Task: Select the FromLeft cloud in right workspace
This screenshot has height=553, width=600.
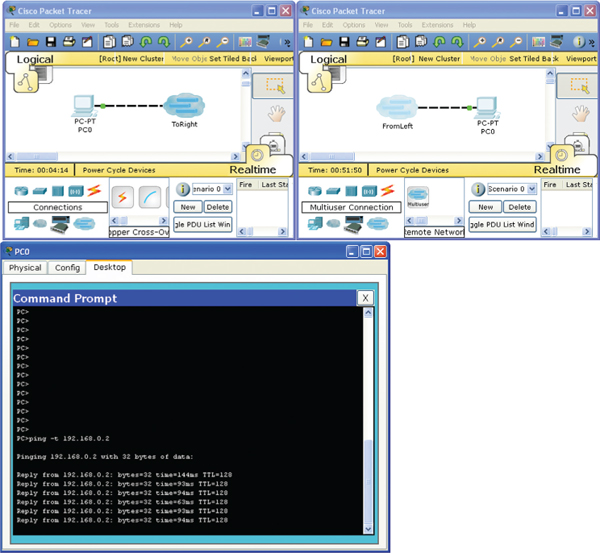Action: coord(395,108)
